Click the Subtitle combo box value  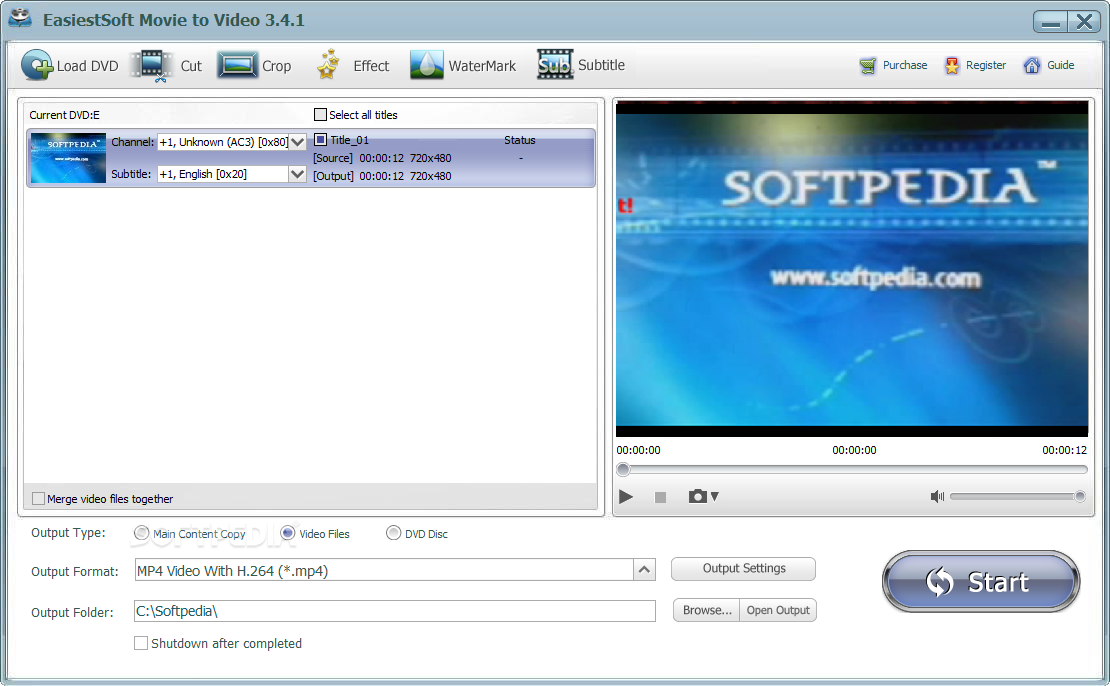tap(223, 174)
